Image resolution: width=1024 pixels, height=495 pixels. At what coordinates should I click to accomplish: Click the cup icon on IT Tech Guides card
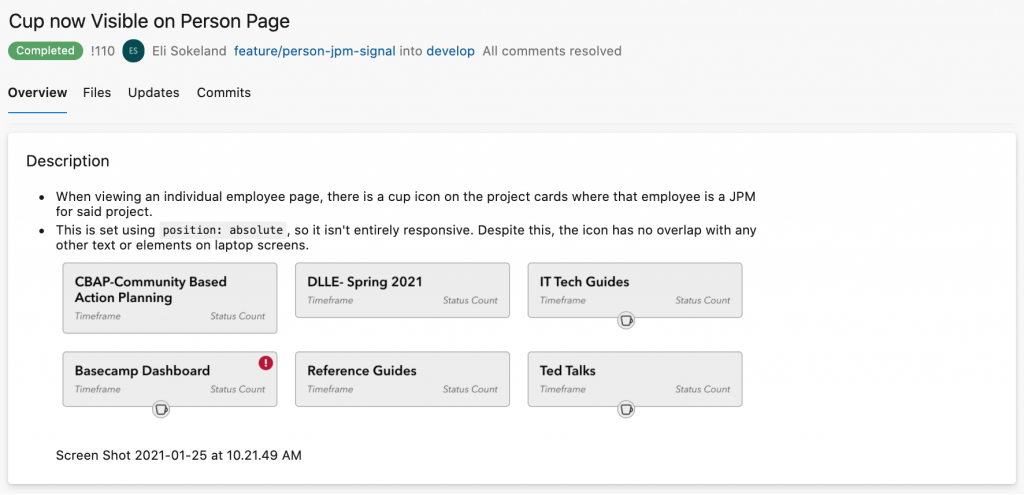tap(626, 320)
